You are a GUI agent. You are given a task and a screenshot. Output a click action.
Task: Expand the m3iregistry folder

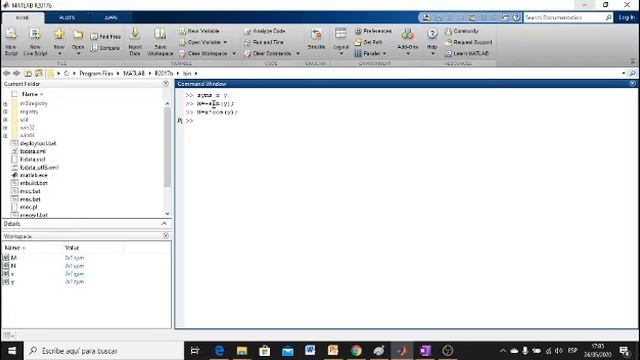point(5,104)
